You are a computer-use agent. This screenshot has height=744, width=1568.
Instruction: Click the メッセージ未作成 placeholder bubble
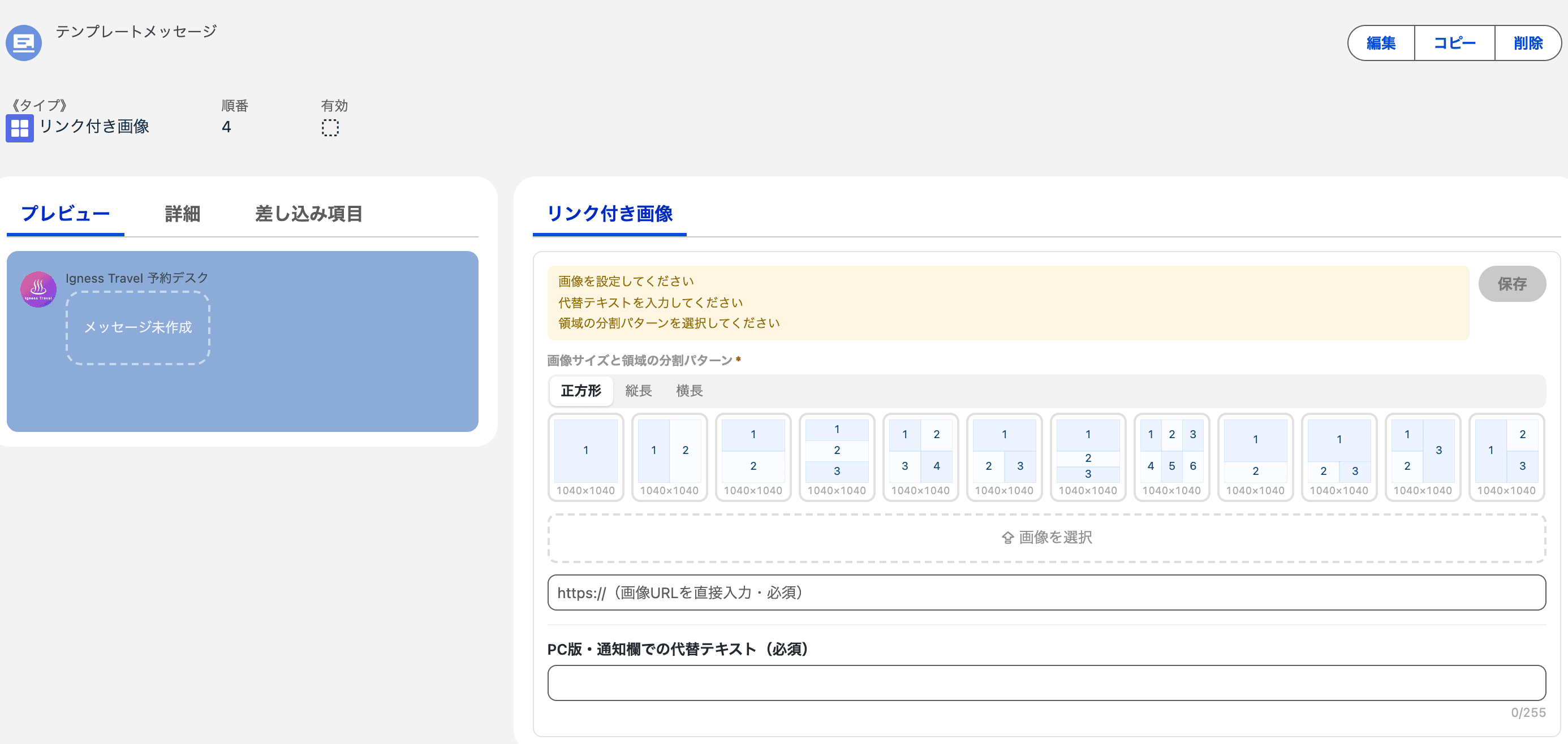(137, 328)
